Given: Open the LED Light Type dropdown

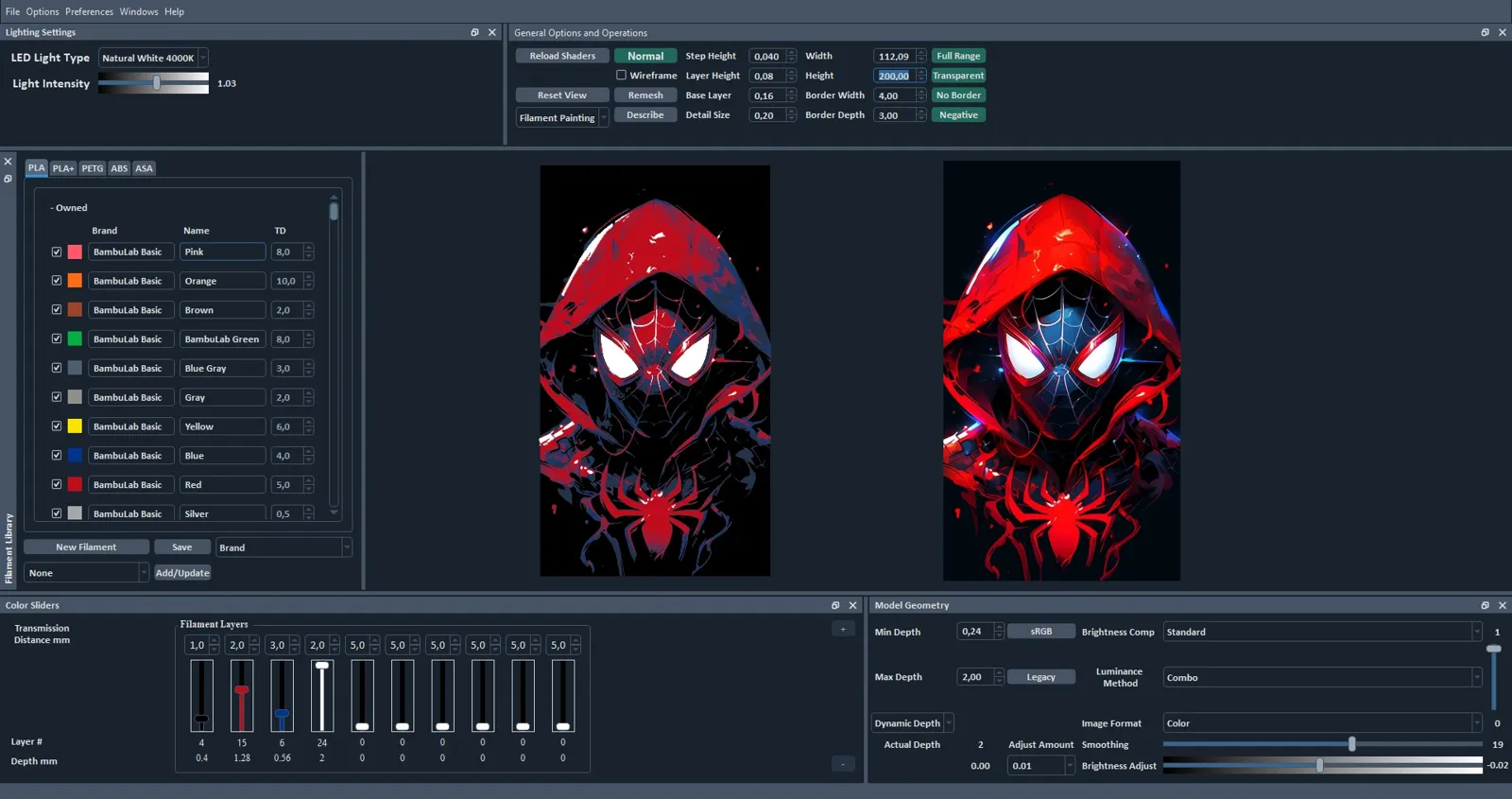Looking at the screenshot, I should [153, 58].
